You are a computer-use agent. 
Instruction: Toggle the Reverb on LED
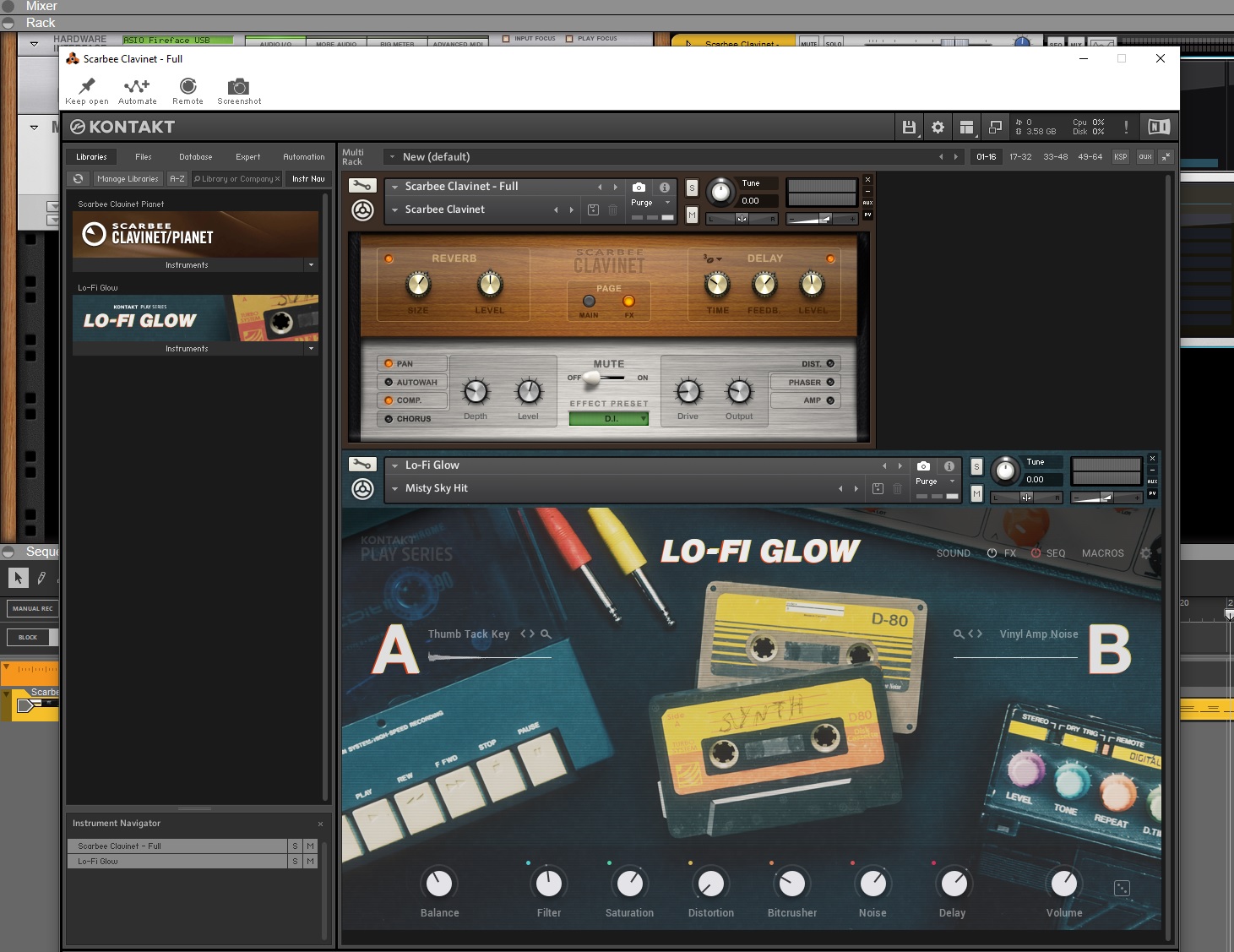(x=389, y=258)
